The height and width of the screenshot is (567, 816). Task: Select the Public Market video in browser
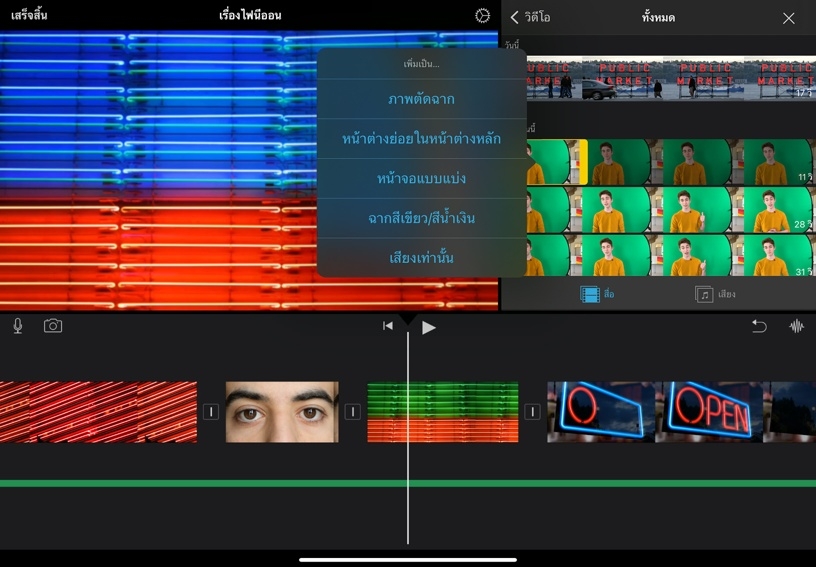tap(670, 77)
